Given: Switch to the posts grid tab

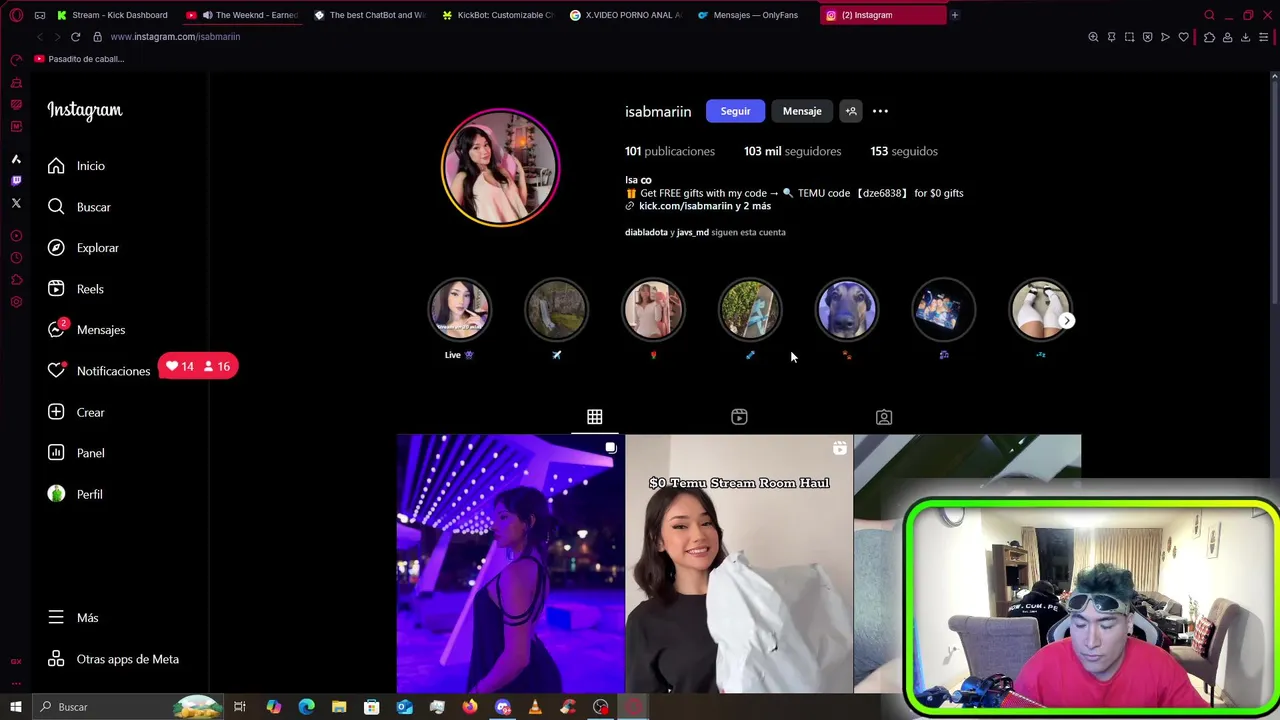Looking at the screenshot, I should [x=595, y=417].
